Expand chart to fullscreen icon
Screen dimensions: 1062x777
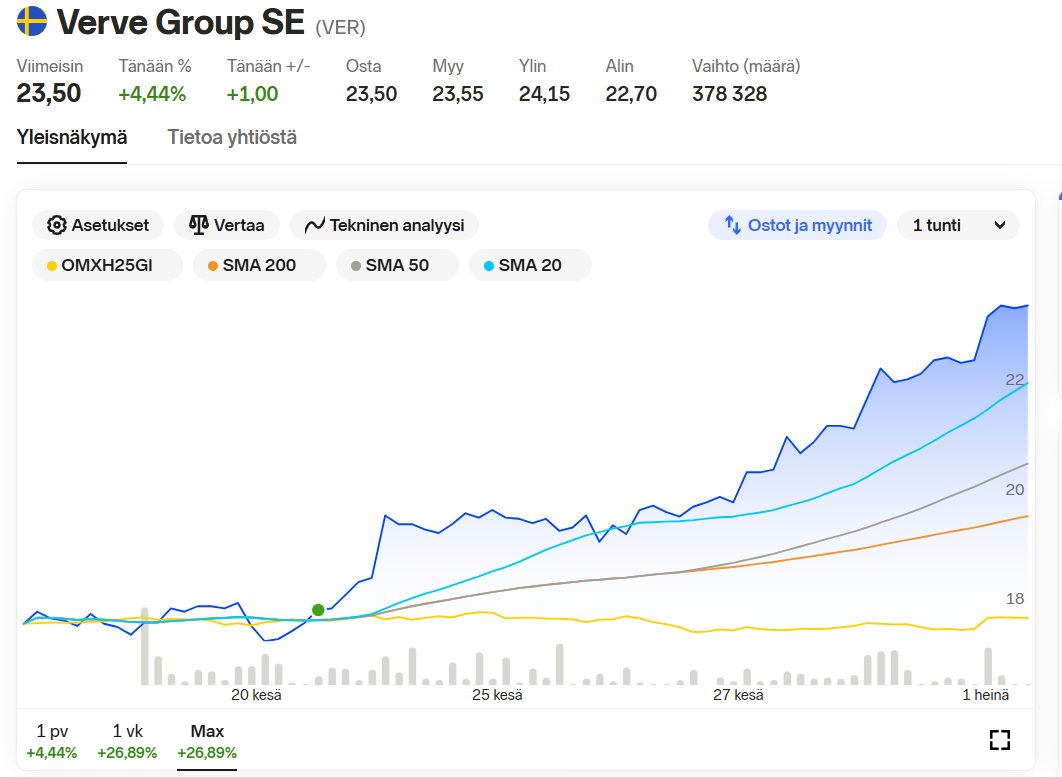coord(1000,740)
